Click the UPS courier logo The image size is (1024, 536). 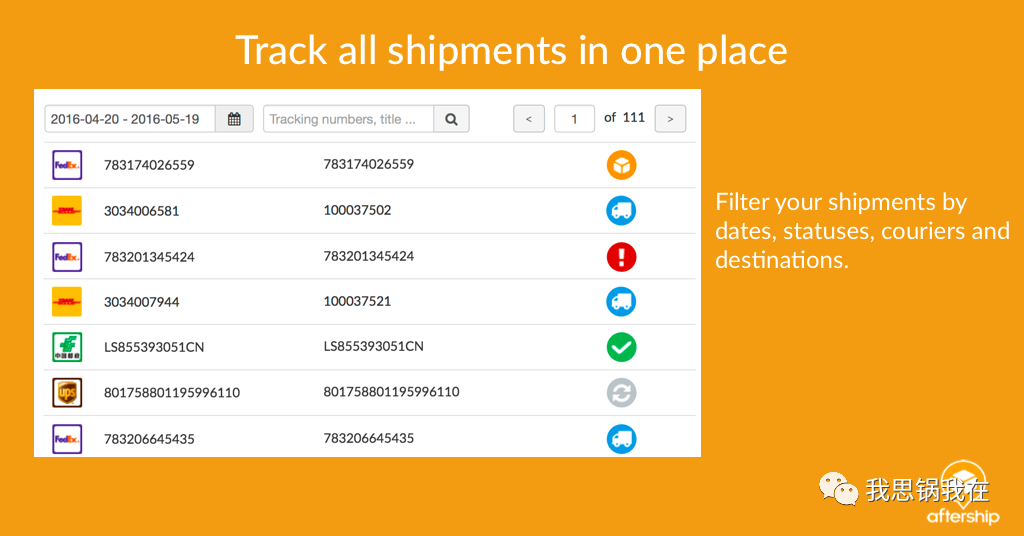click(x=67, y=393)
